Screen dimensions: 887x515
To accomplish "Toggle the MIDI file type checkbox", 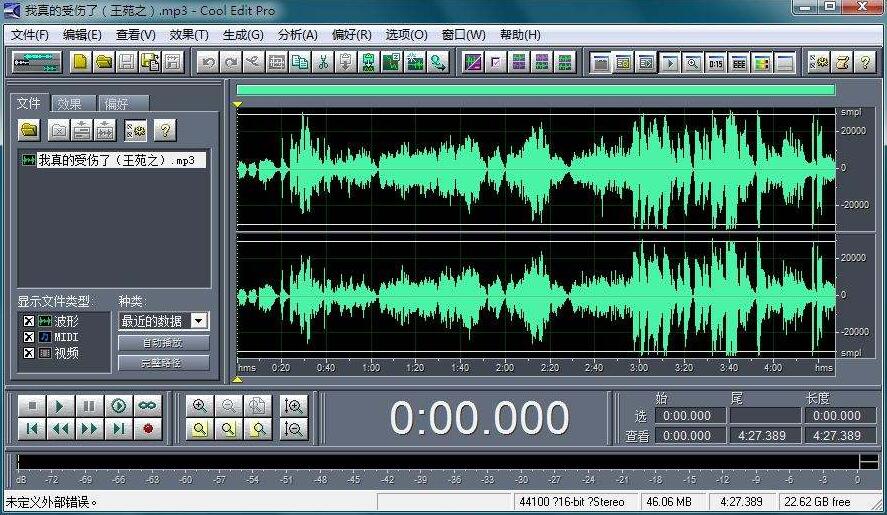I will [29, 337].
